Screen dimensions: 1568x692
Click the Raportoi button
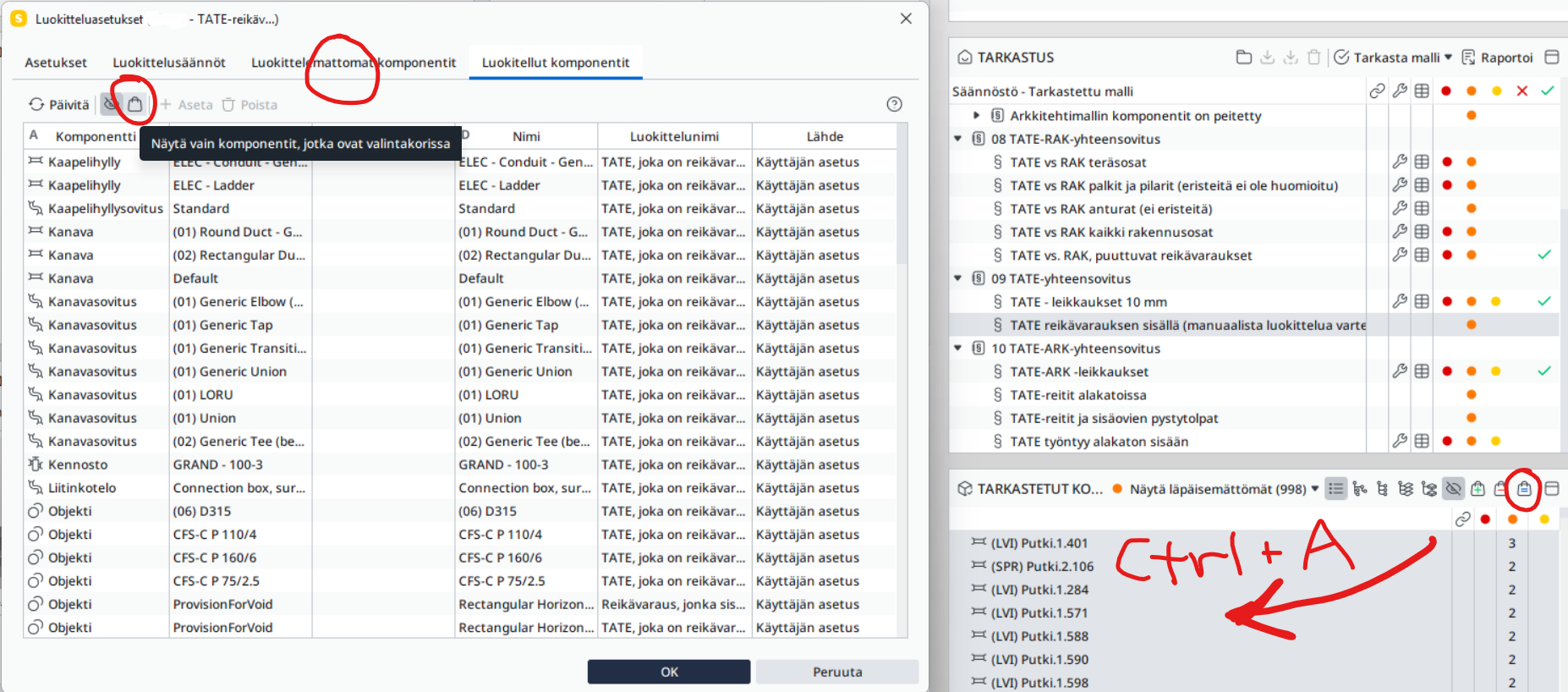tap(1497, 58)
